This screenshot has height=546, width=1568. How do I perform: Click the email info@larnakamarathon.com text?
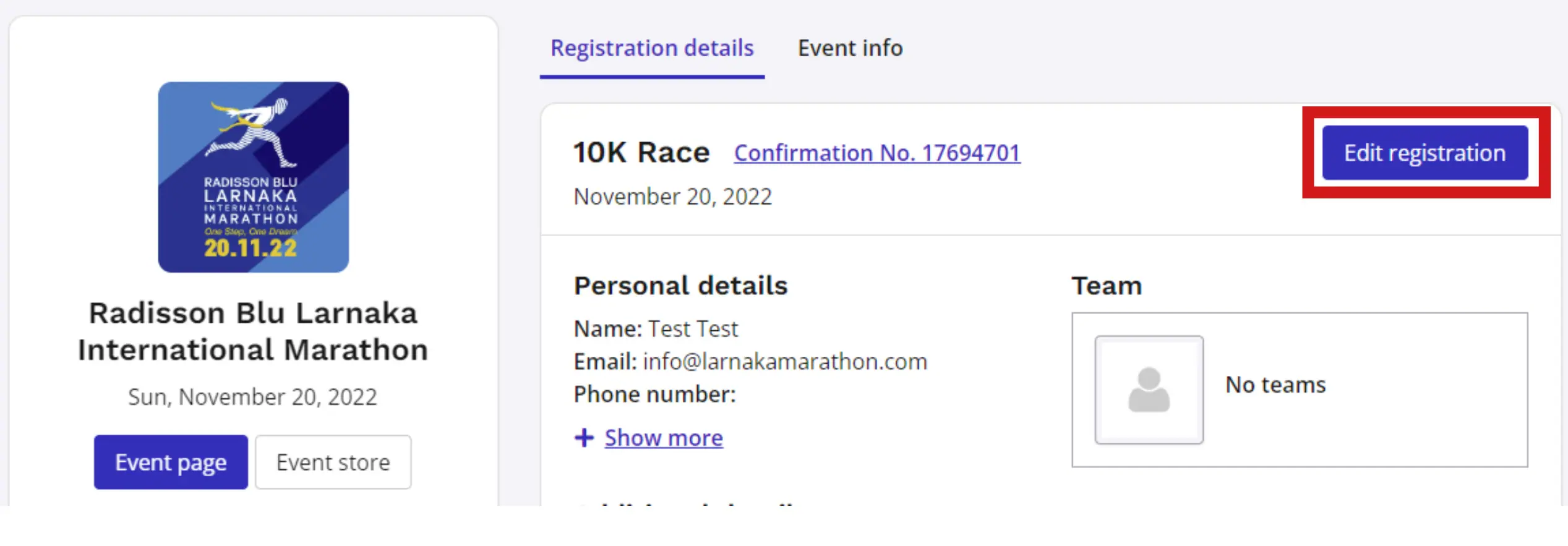coord(786,362)
